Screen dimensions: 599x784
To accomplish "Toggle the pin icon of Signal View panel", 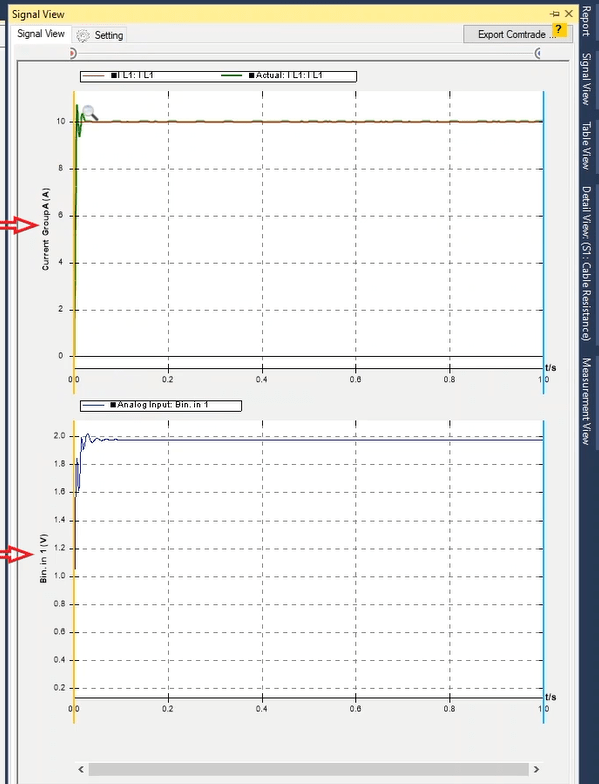I will click(554, 14).
